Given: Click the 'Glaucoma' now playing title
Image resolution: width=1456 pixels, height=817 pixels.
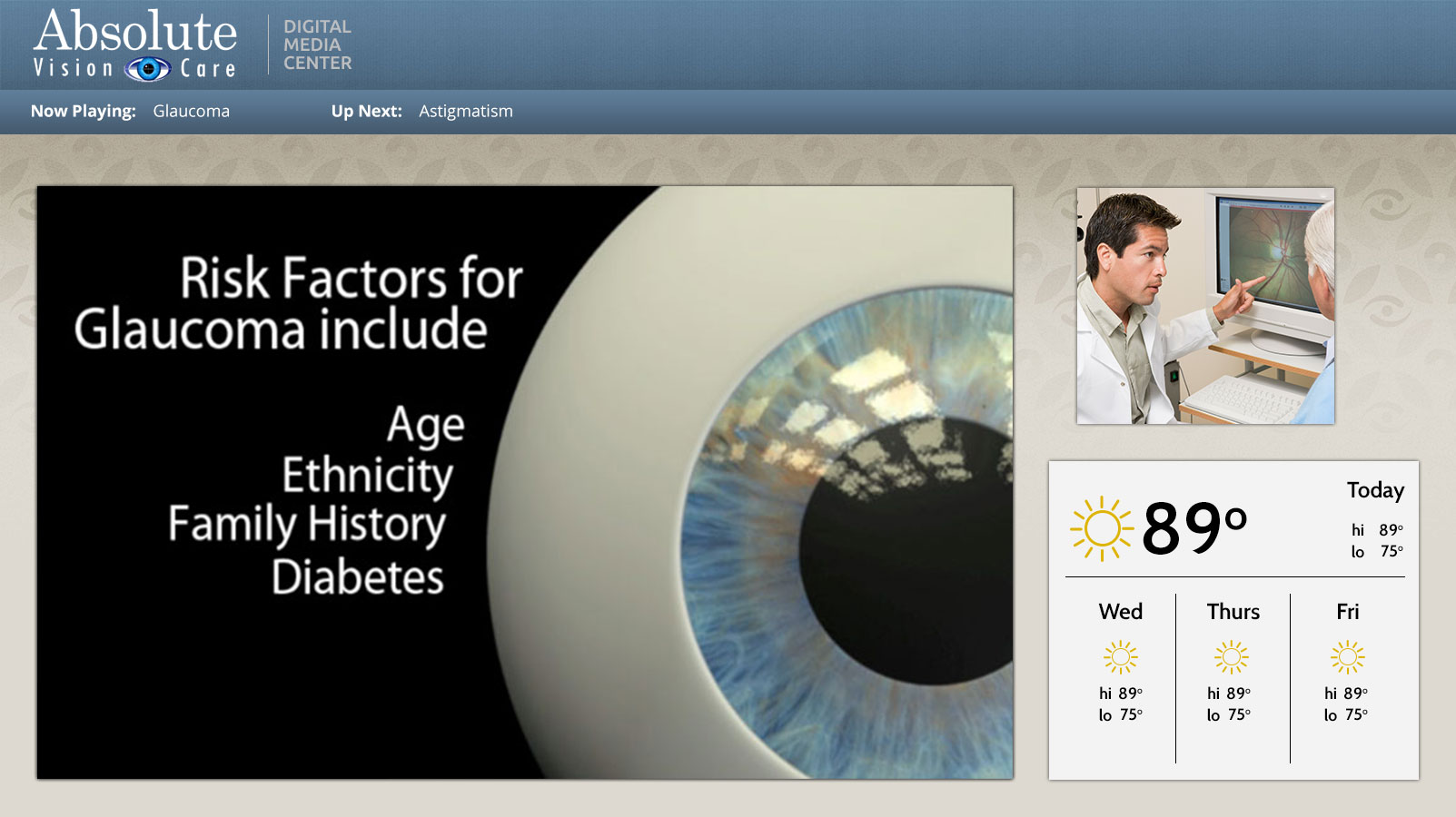Looking at the screenshot, I should 191,111.
